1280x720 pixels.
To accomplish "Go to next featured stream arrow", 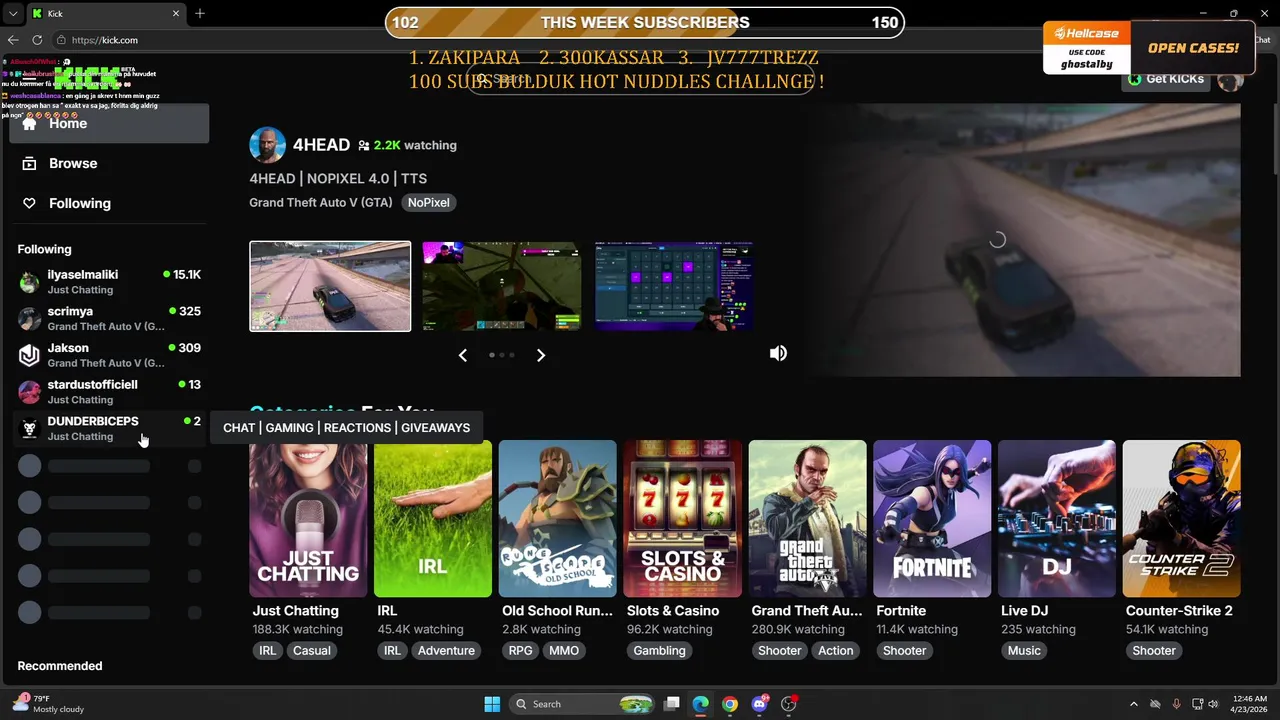I will coord(541,355).
